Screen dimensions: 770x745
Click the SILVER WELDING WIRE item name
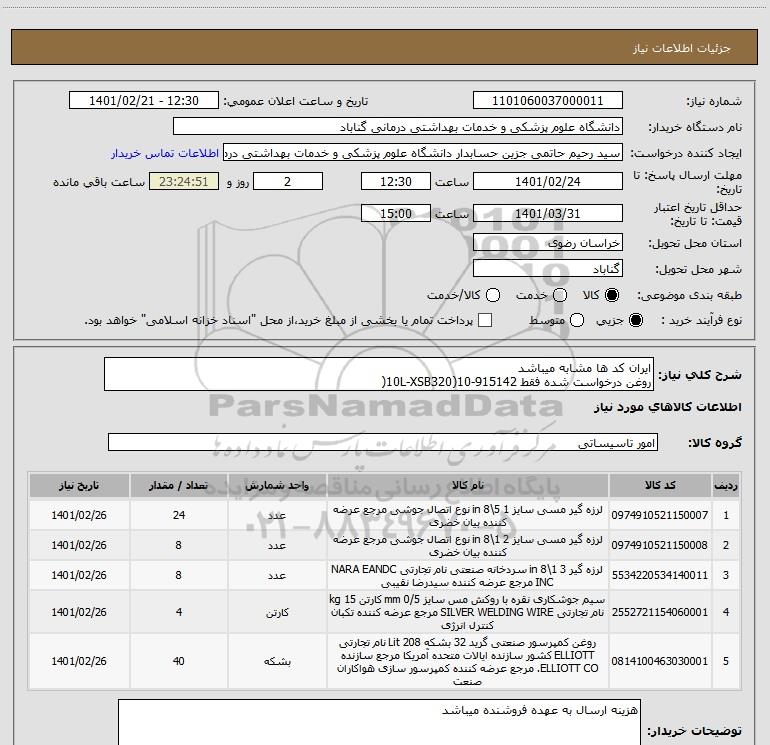(467, 612)
